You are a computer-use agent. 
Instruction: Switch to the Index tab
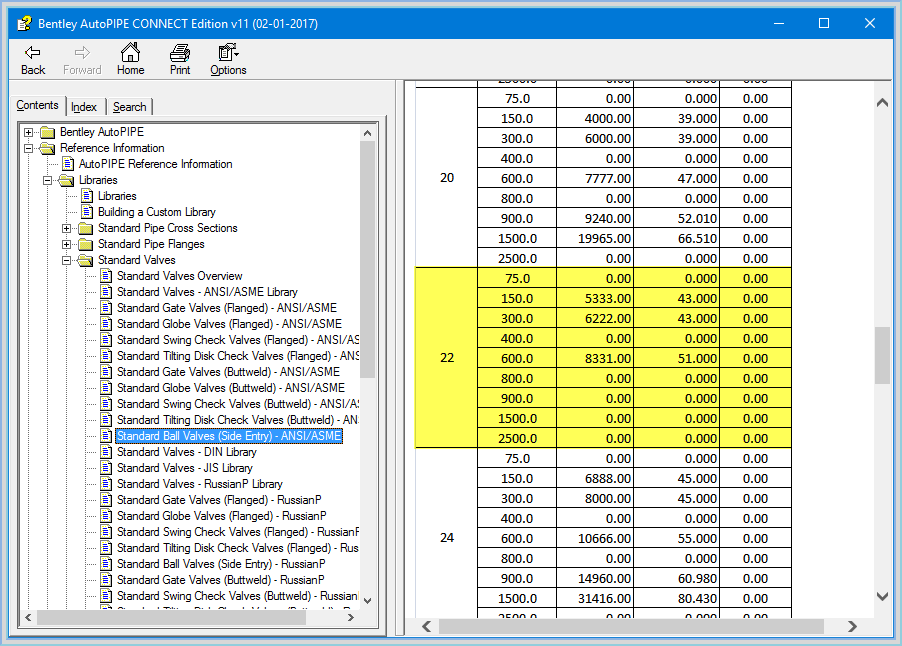tap(84, 107)
